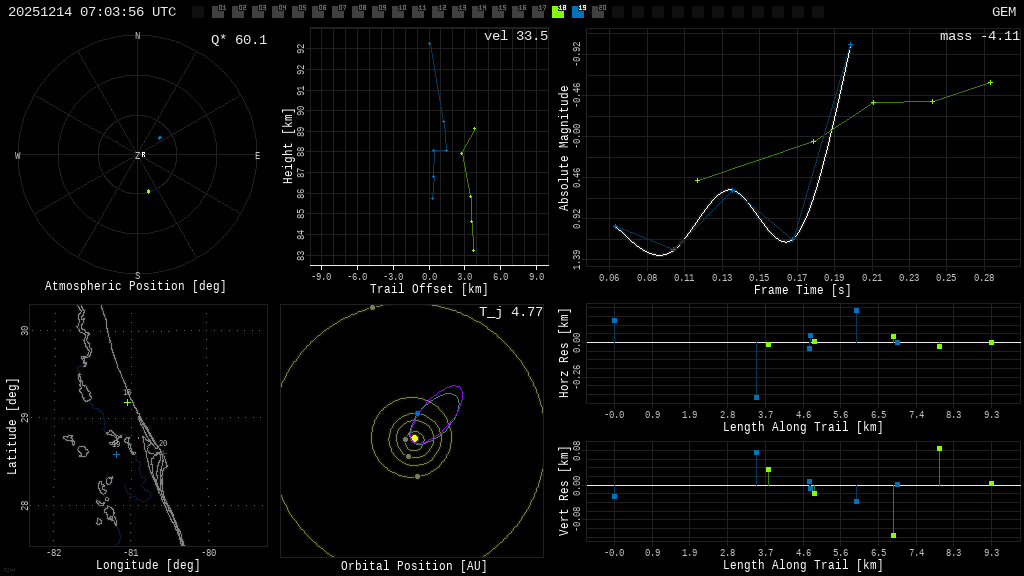Select station 07 indicator box
The height and width of the screenshot is (576, 1024).
(338, 12)
